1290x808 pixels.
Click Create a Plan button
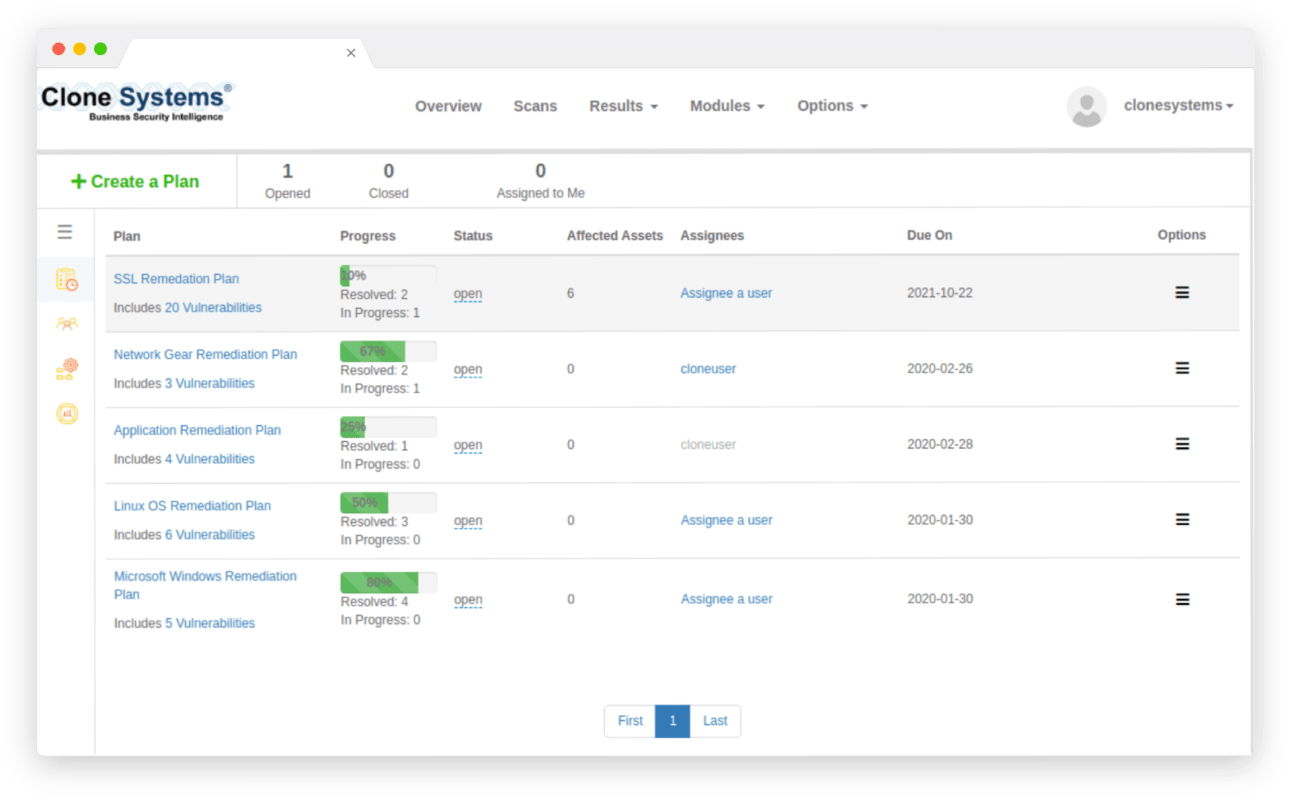coord(135,181)
